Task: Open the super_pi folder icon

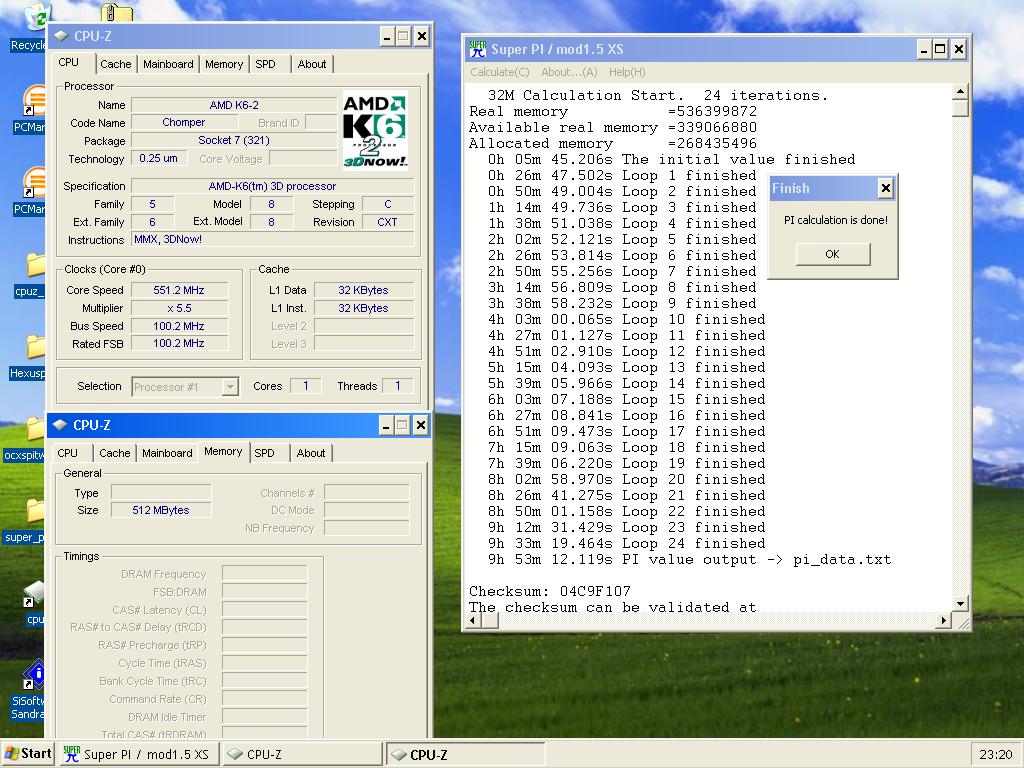Action: click(x=36, y=513)
